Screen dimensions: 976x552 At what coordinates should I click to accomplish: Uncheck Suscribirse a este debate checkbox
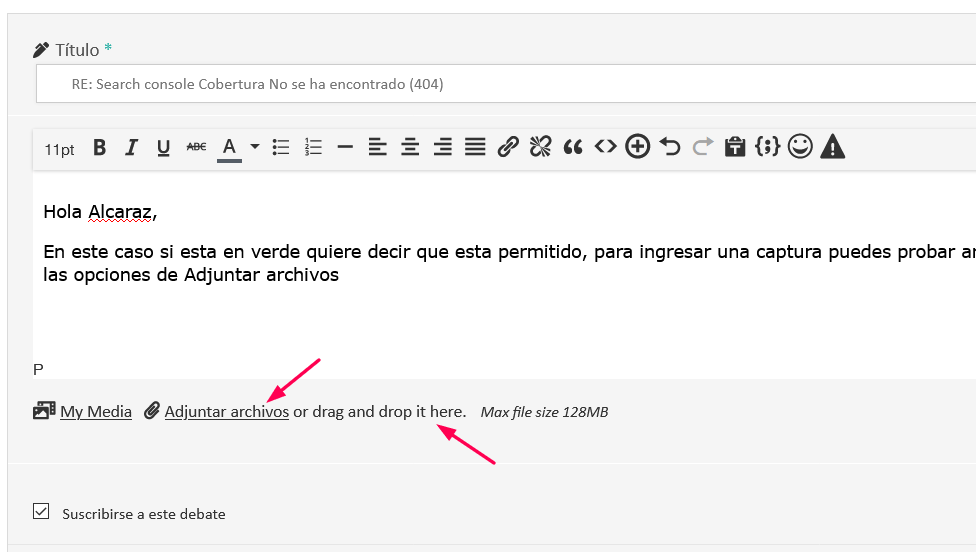tap(41, 512)
